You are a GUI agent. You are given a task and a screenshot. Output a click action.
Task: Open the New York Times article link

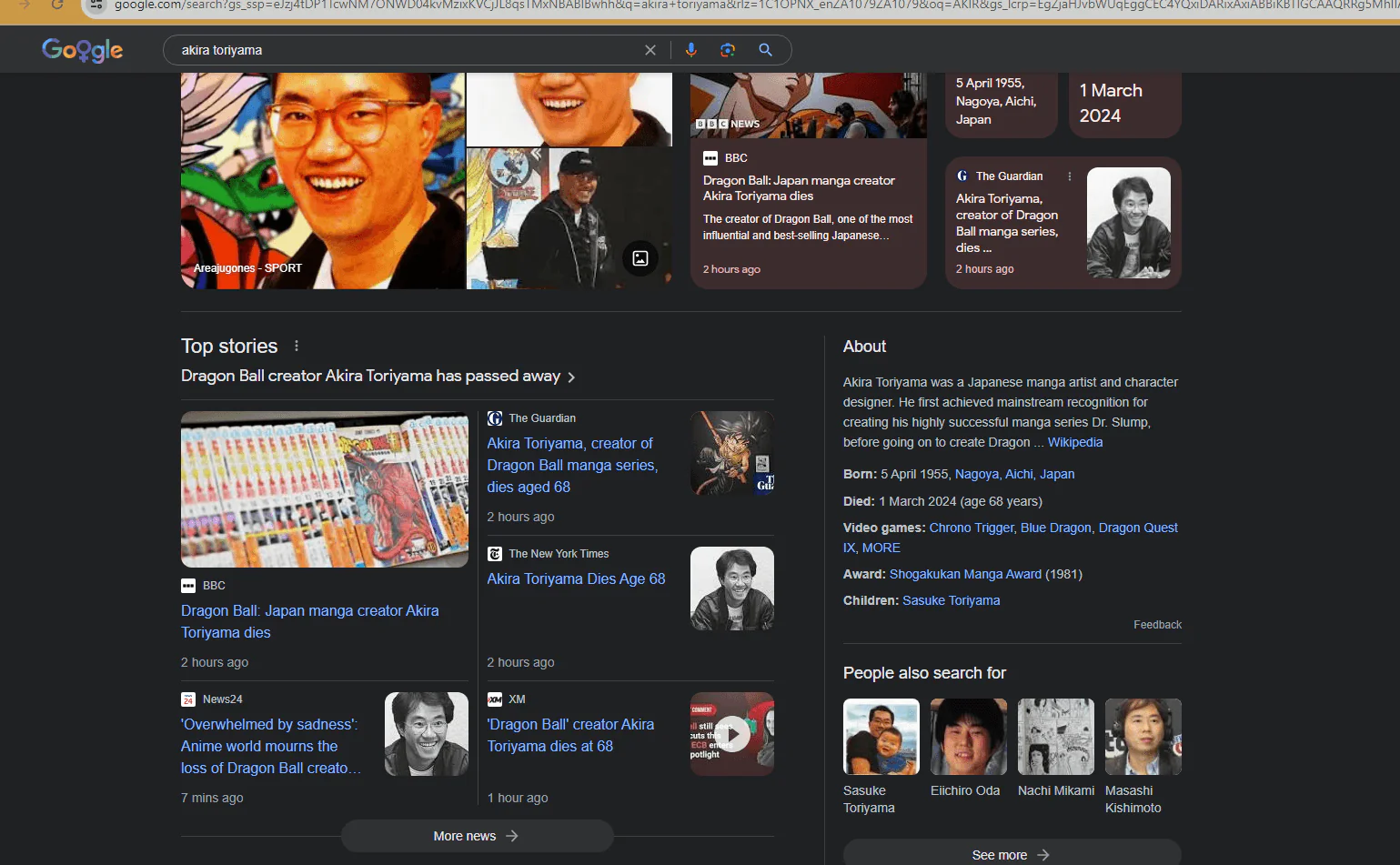click(576, 578)
